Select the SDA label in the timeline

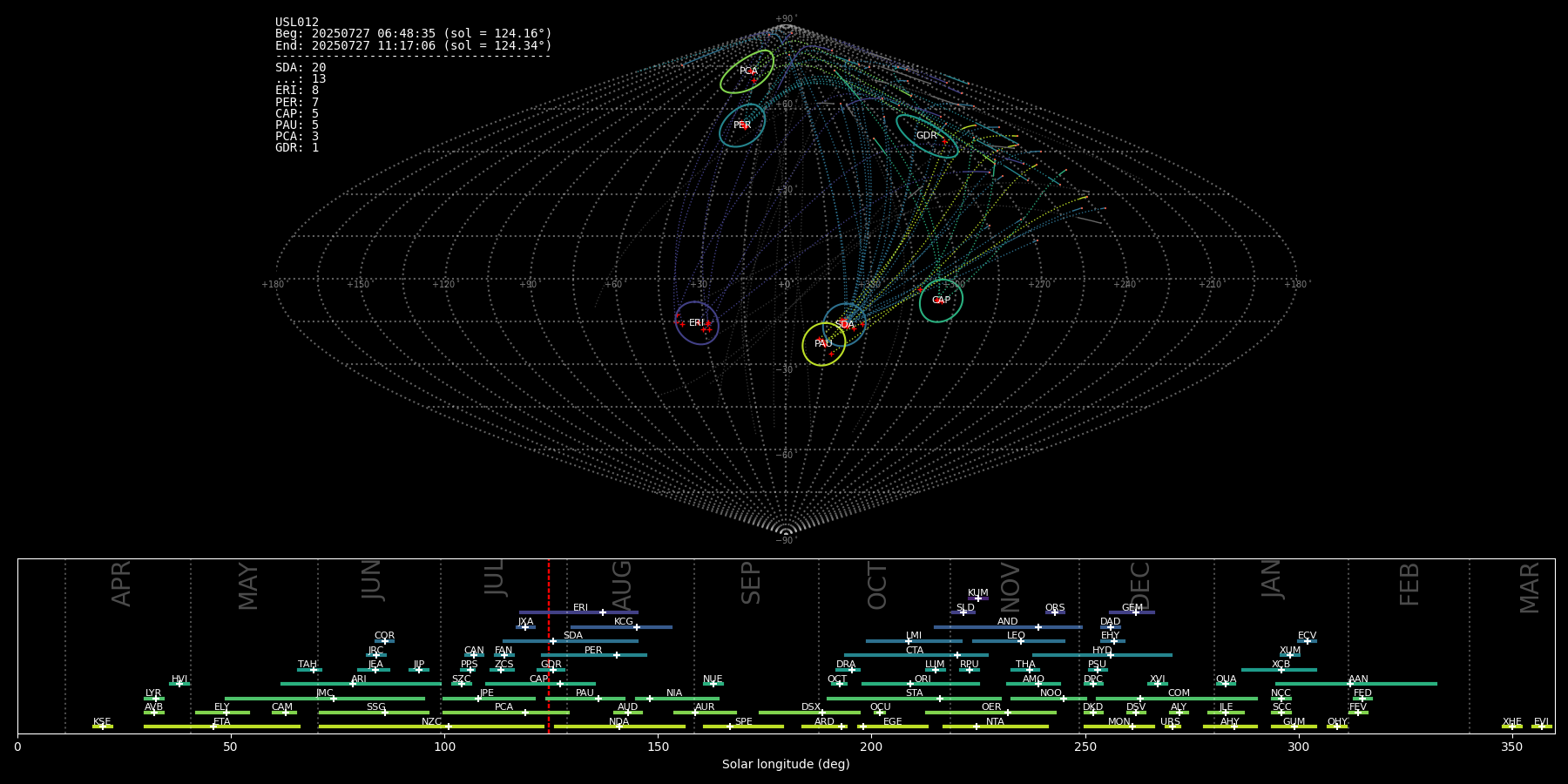pyautogui.click(x=573, y=636)
